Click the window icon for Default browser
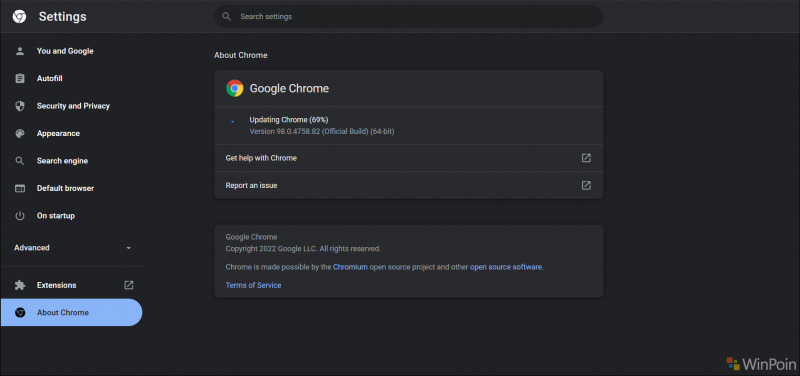 point(20,188)
